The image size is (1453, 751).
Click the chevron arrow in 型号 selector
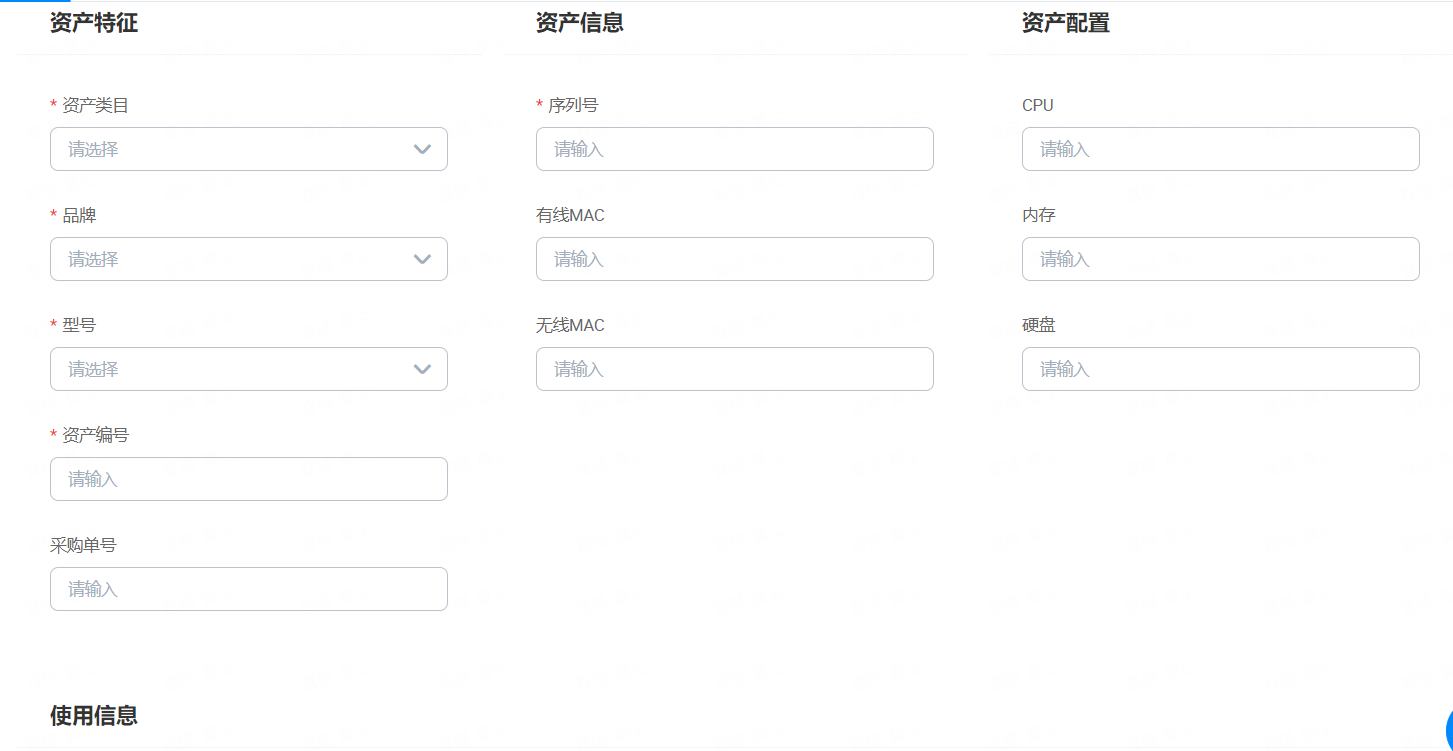[x=422, y=369]
